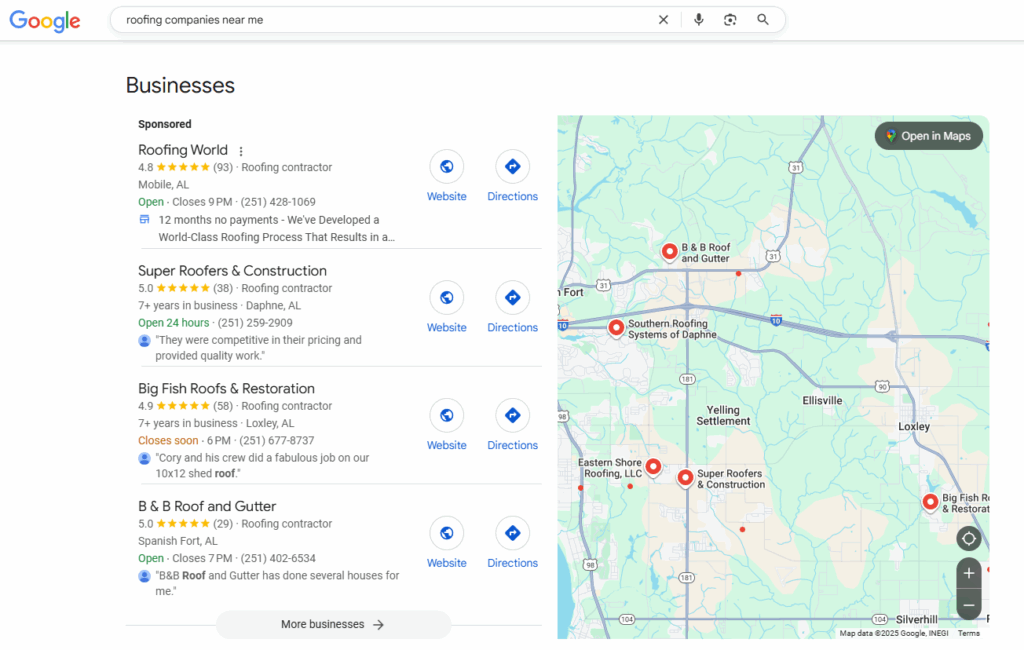
Task: Open B & B Roof and Gutter website icon
Action: click(447, 533)
